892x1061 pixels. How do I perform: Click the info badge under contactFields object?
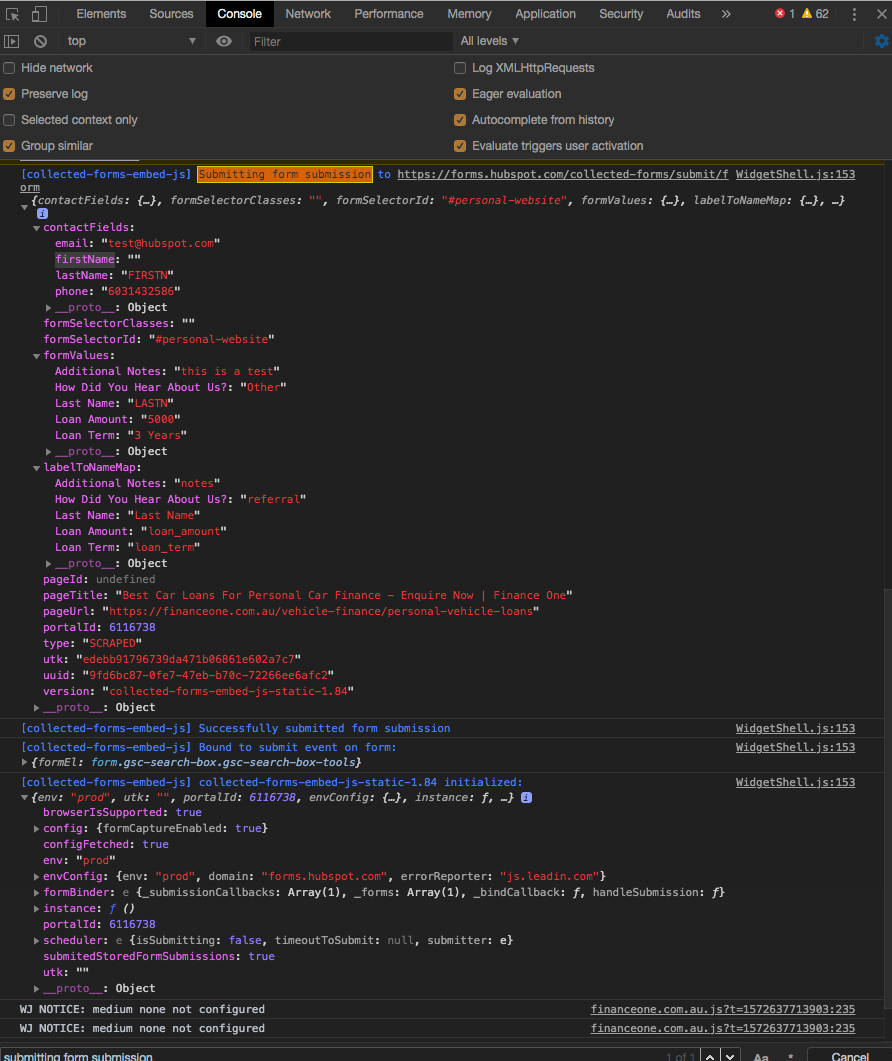click(42, 213)
